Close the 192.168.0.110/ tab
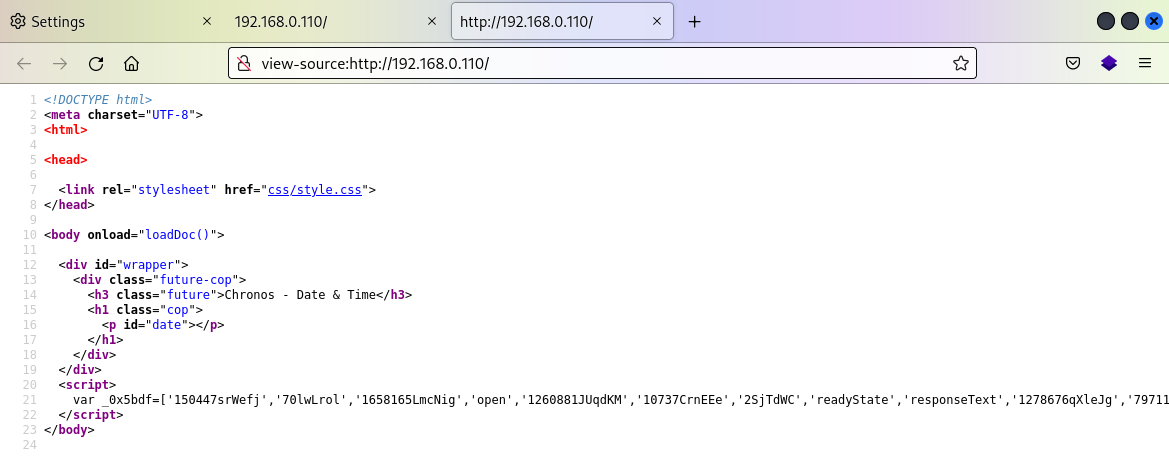The height and width of the screenshot is (462, 1169). [432, 22]
